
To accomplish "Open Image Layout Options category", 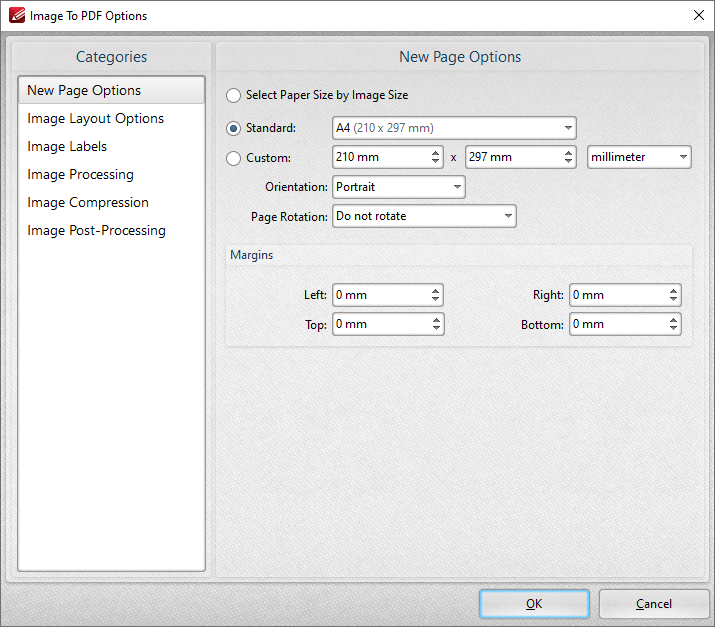I will coord(111,119).
